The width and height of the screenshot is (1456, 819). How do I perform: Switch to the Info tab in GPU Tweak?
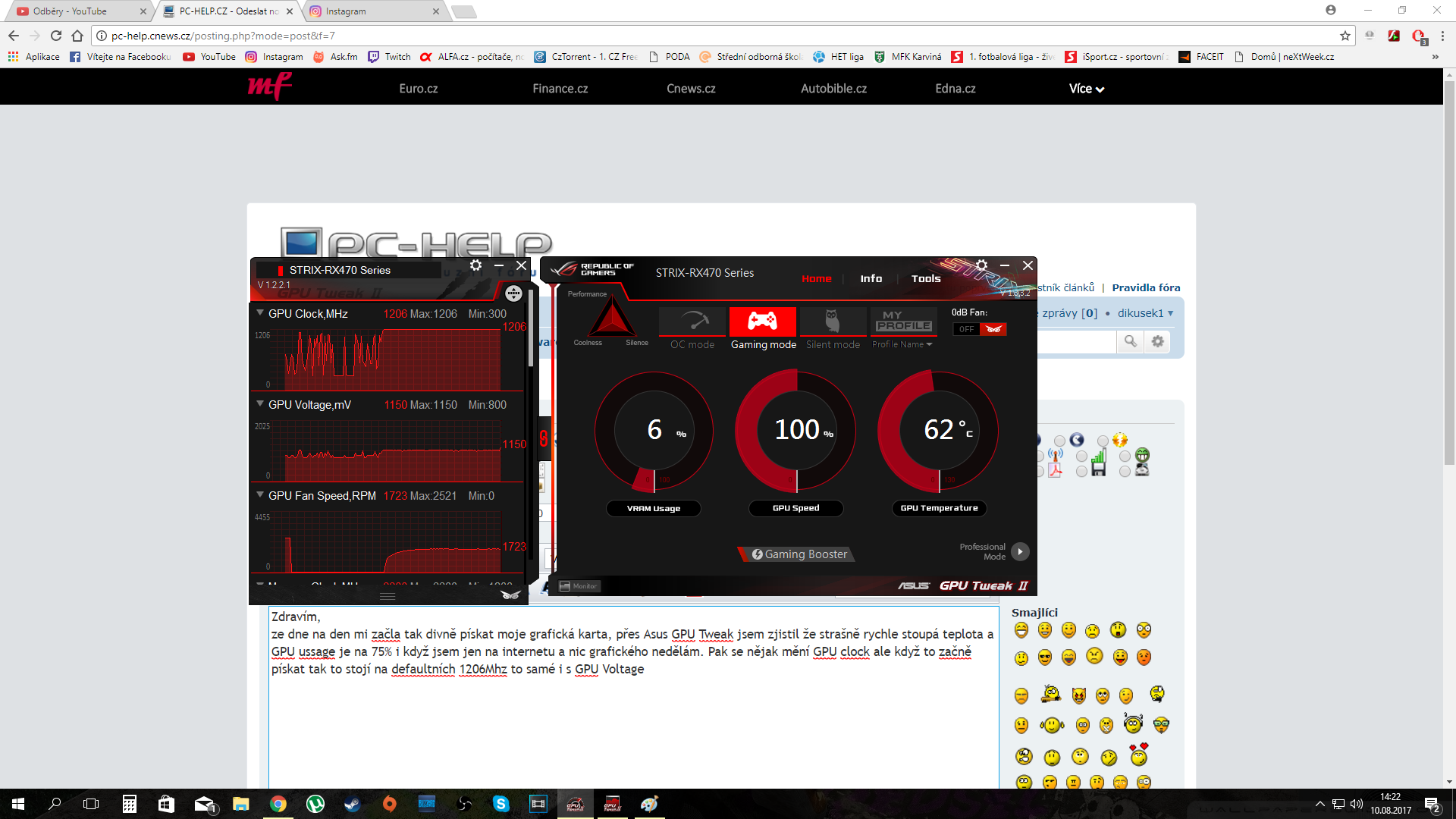coord(871,279)
